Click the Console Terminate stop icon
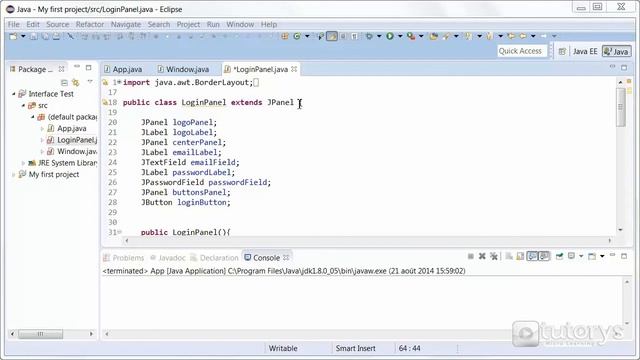 [x=471, y=256]
